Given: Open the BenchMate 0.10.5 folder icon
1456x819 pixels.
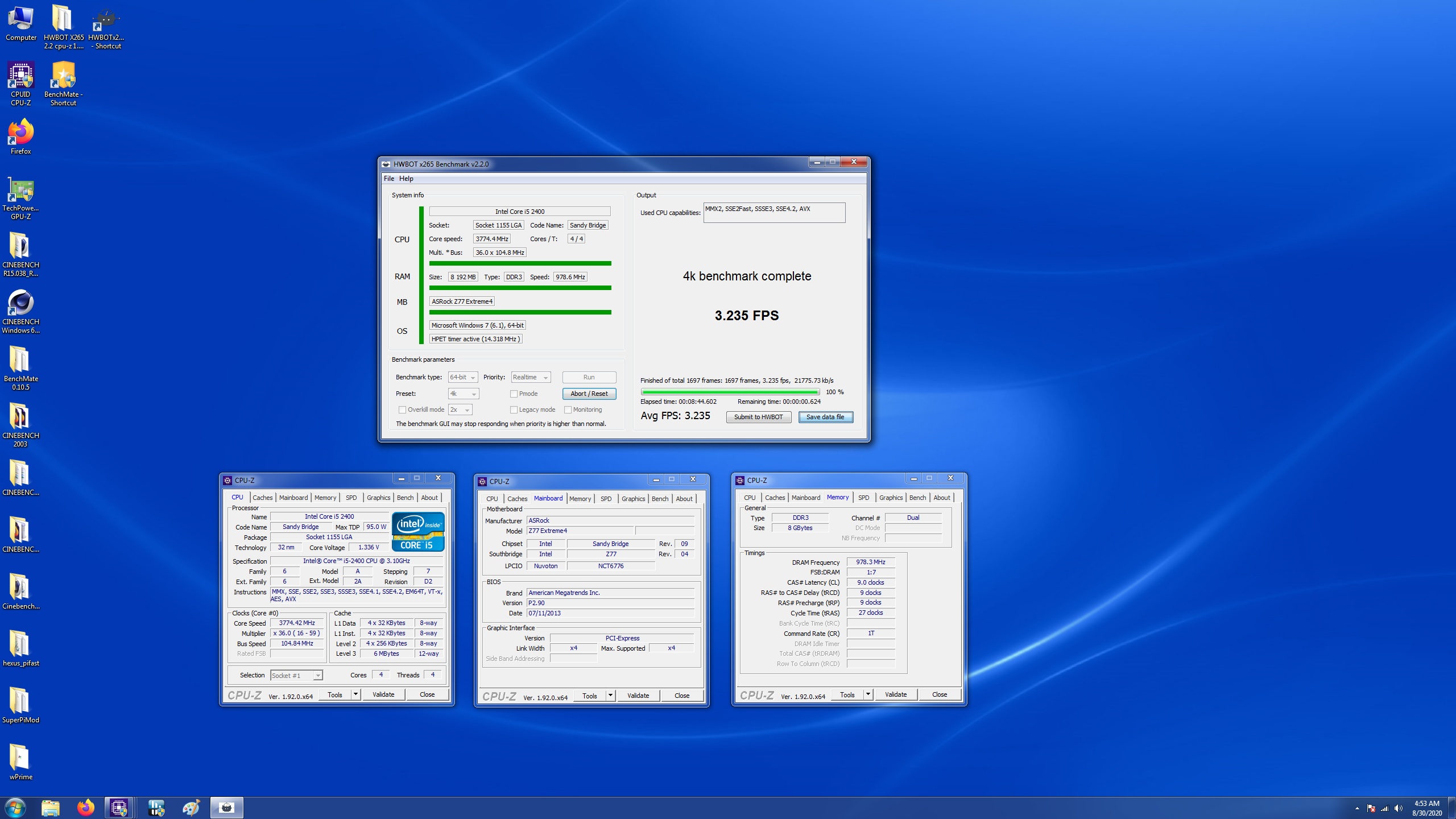Looking at the screenshot, I should [21, 368].
